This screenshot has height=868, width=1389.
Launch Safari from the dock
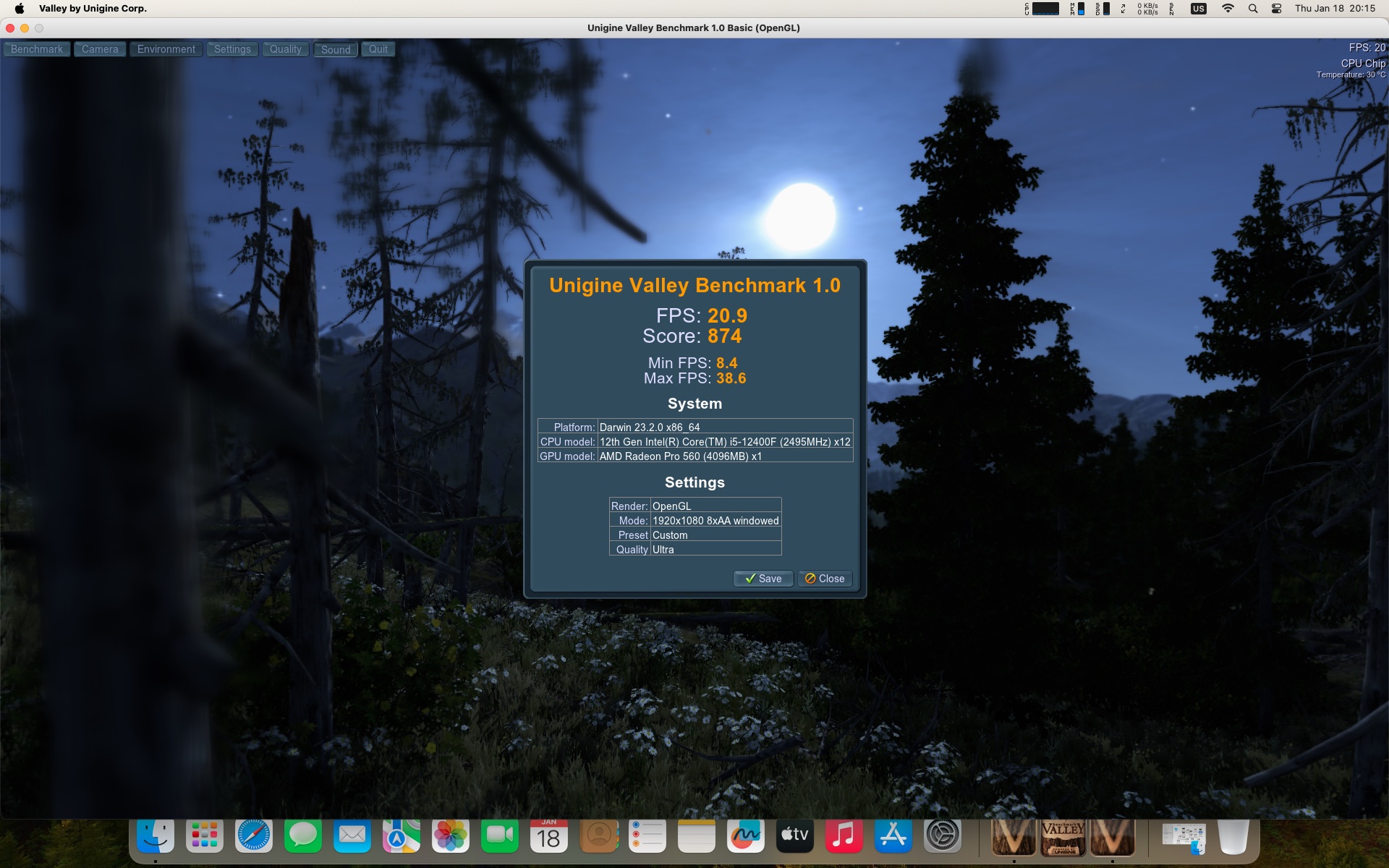tap(254, 836)
